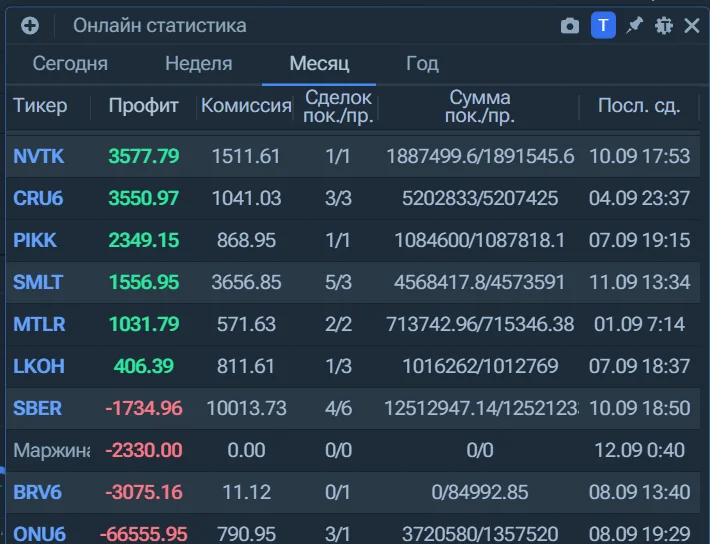Click sum cell 5202833/5207425
The image size is (710, 544).
coord(480,198)
